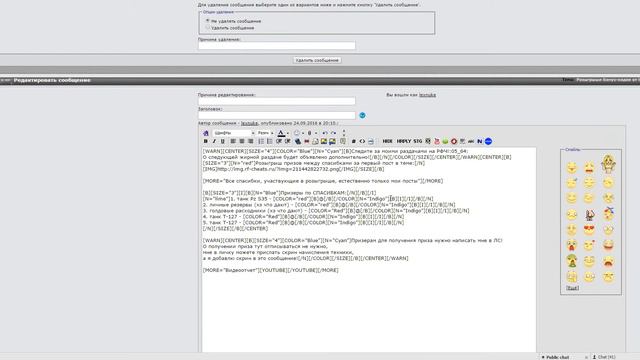This screenshot has width=640, height=360.
Task: Wrap selection in HTML tags (<> icon)
Action: click(362, 141)
